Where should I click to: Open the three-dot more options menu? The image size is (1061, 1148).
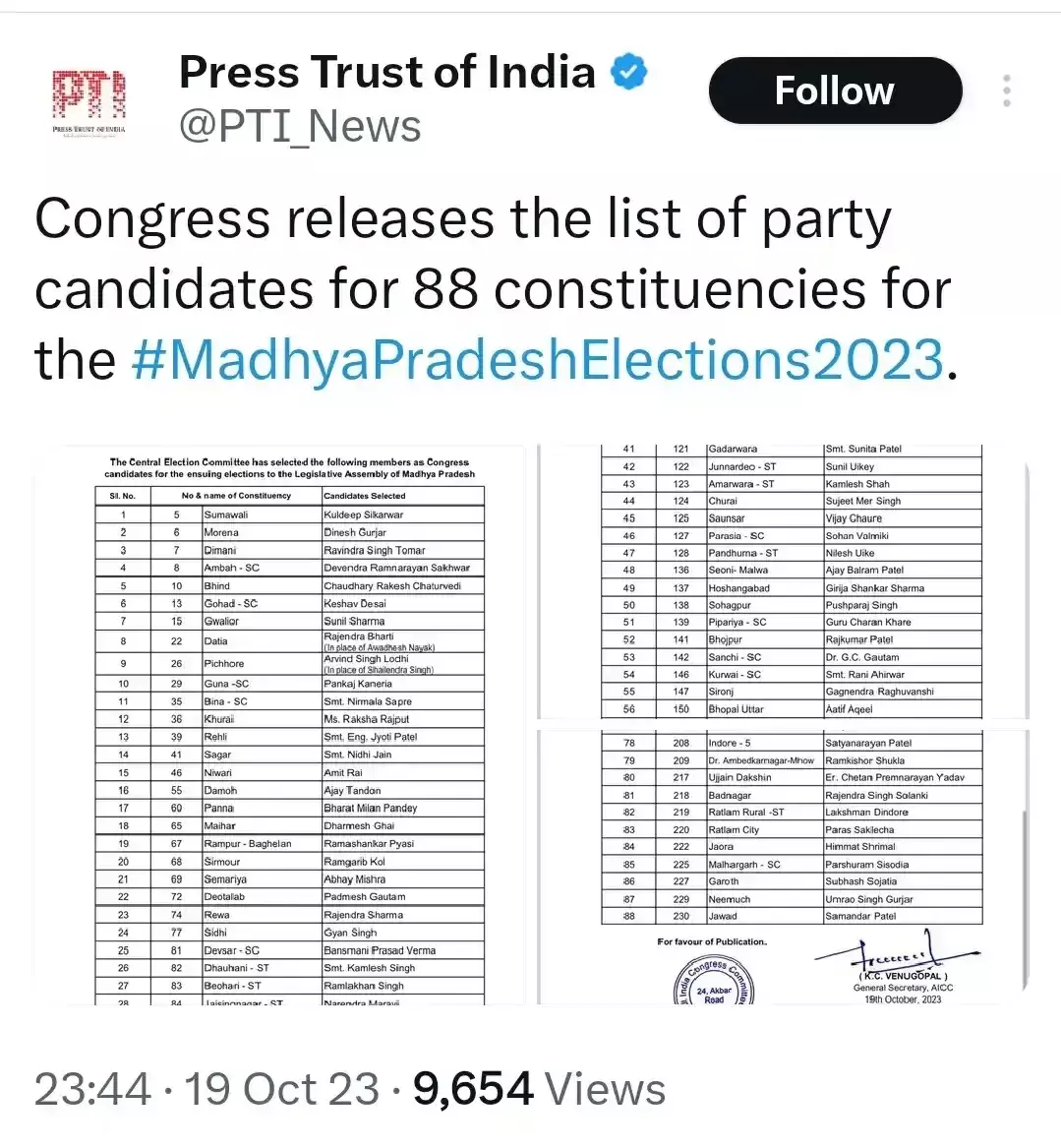click(1006, 91)
